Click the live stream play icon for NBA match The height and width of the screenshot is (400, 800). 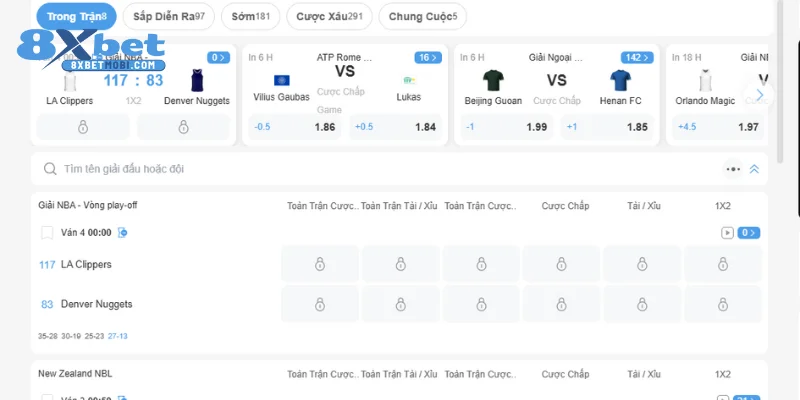click(727, 233)
